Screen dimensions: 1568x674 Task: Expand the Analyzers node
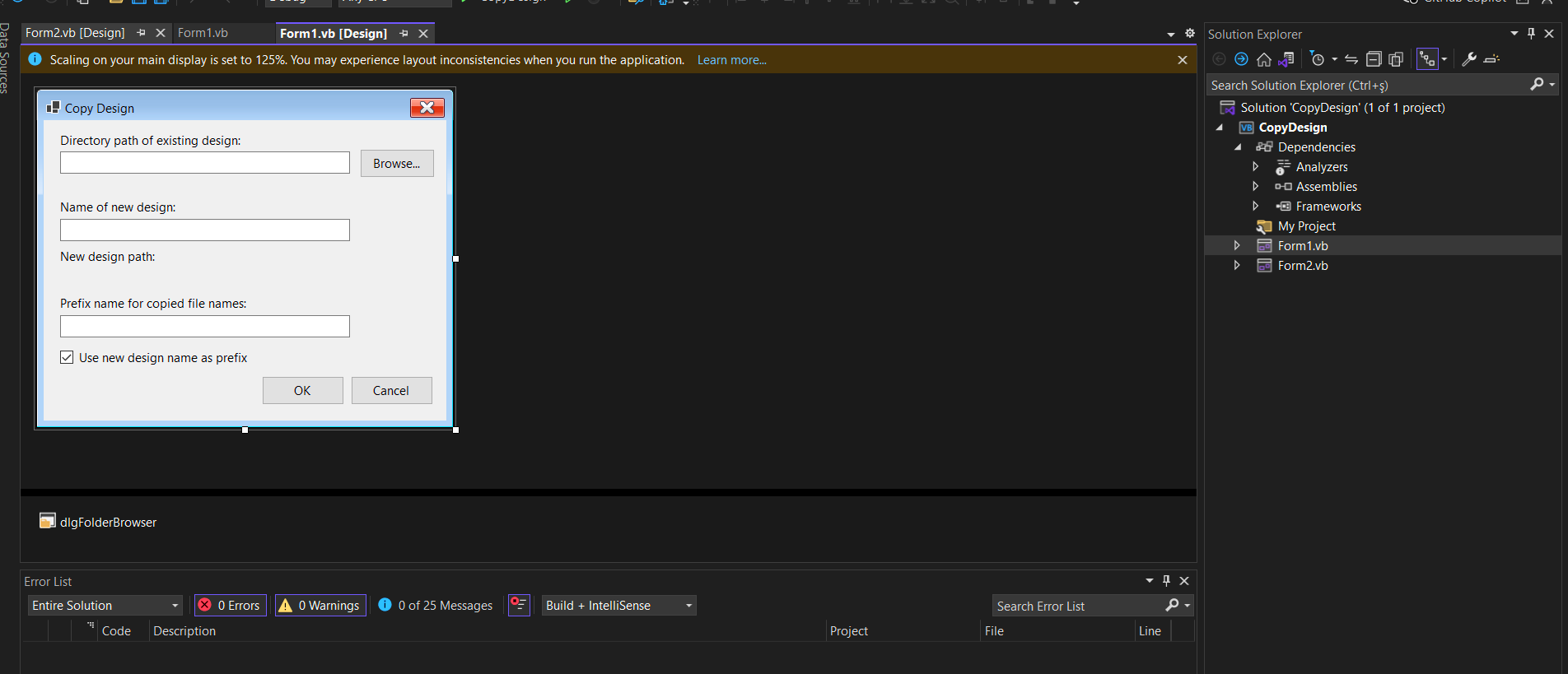pos(1255,166)
